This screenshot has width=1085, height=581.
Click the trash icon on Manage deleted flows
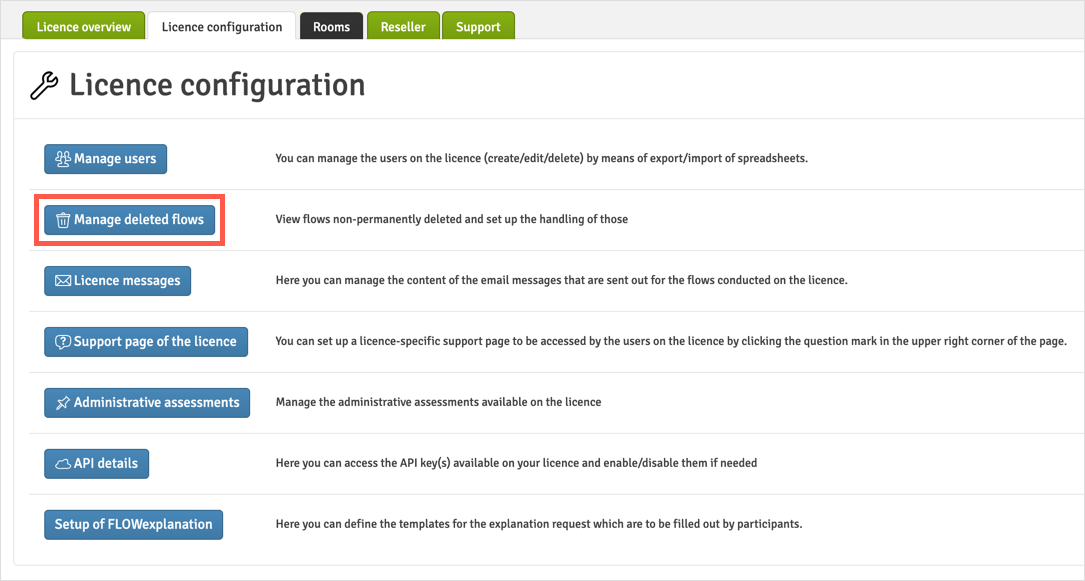coord(63,220)
